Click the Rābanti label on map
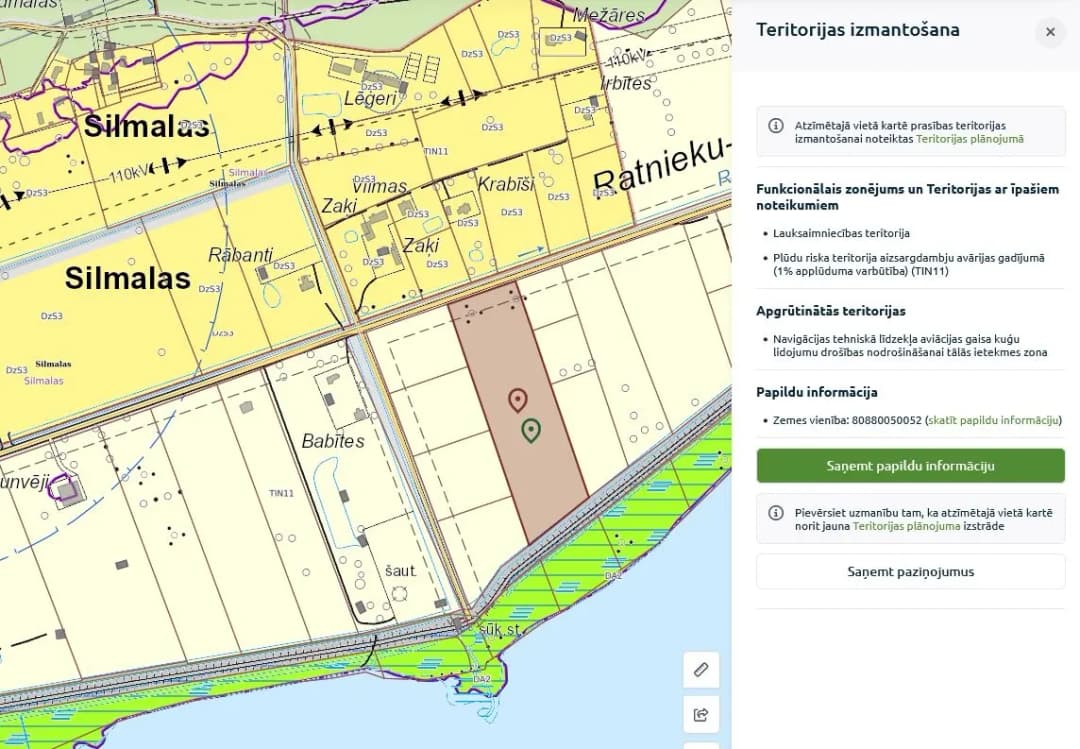 pyautogui.click(x=240, y=255)
